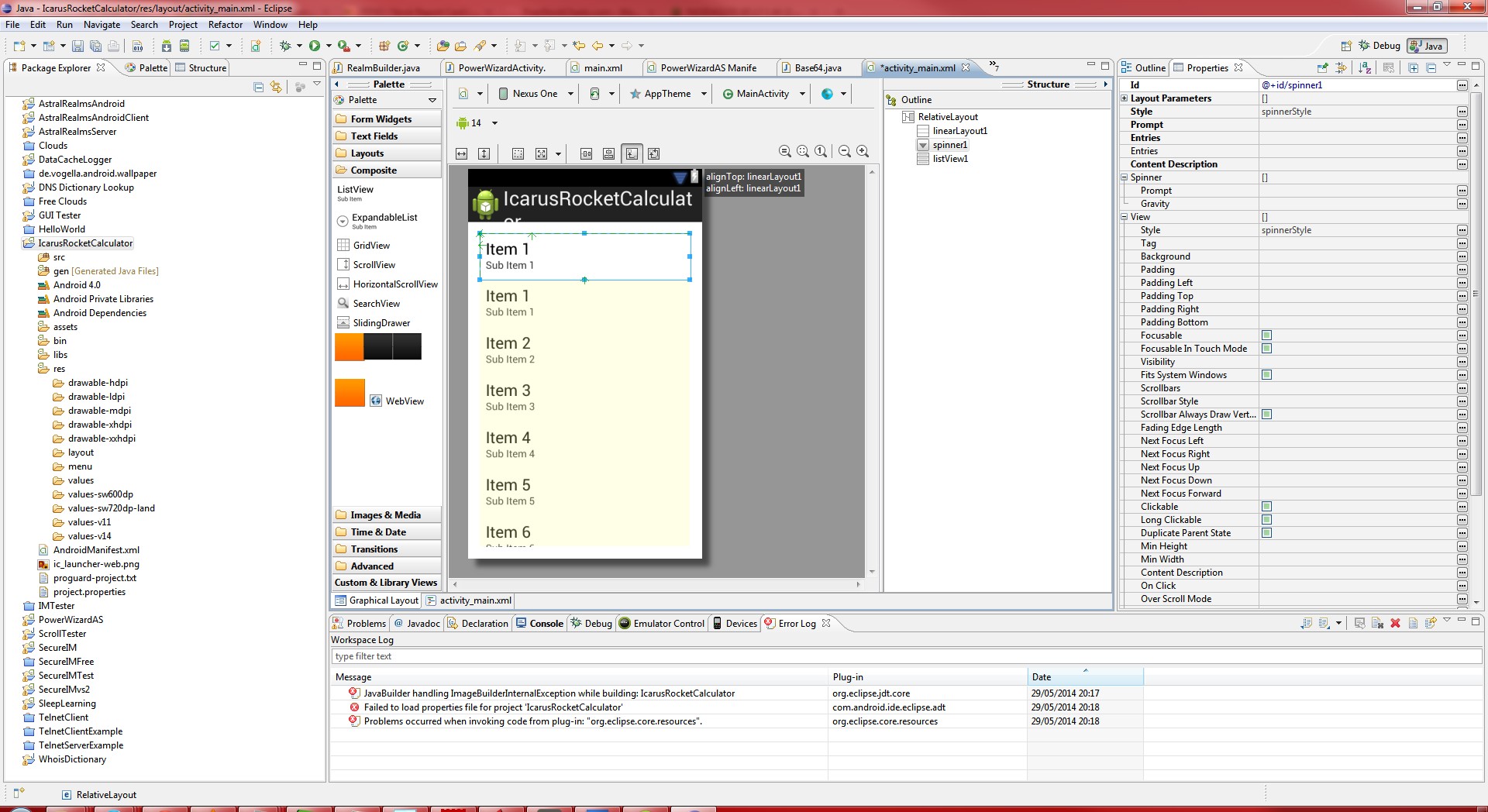
Task: Click the red delete log icon
Action: pyautogui.click(x=1395, y=623)
